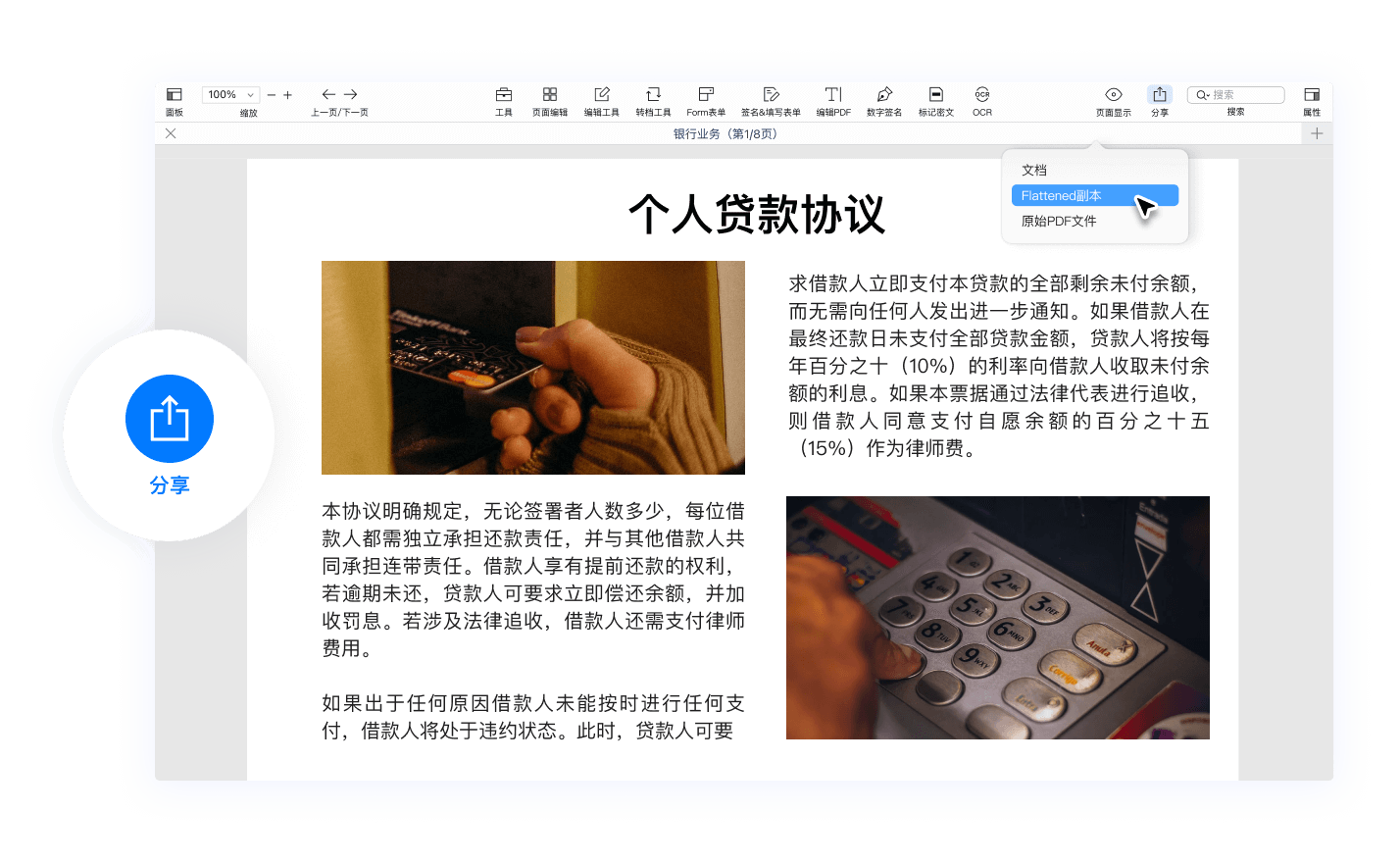Click the 转档工具 convert tool icon
The width and height of the screenshot is (1400, 863).
[x=653, y=95]
